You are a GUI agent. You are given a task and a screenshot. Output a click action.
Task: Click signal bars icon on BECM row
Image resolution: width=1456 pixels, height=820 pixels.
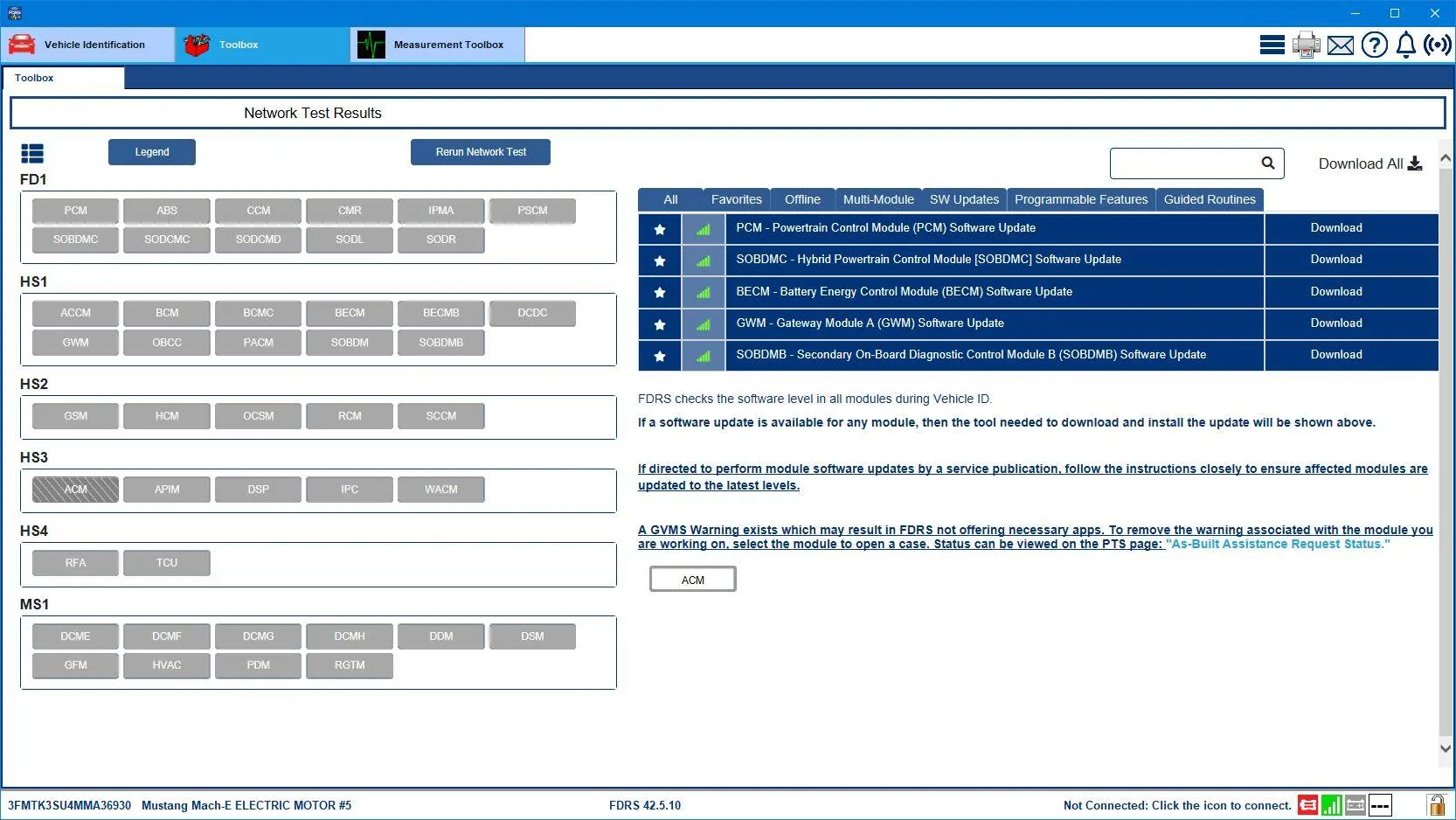click(x=704, y=292)
